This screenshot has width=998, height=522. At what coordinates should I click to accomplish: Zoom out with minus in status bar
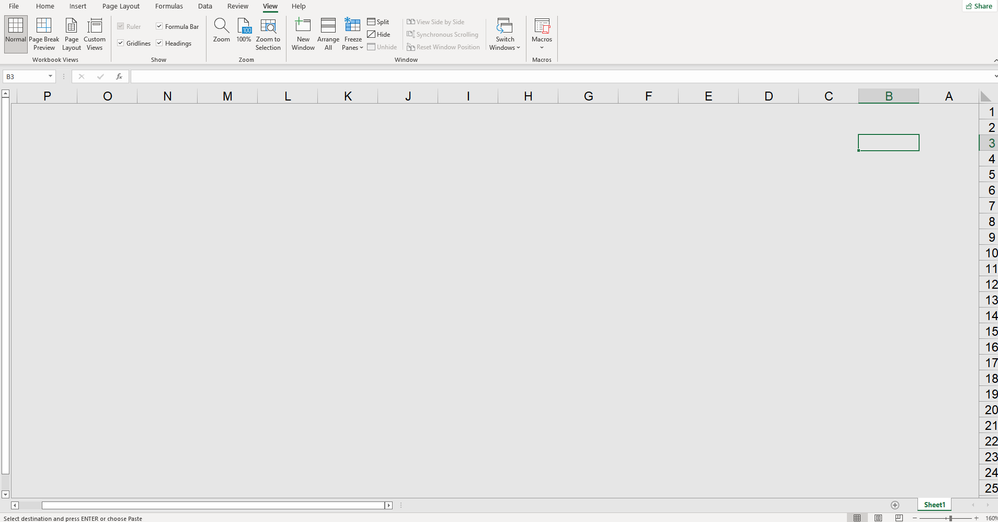pos(915,518)
